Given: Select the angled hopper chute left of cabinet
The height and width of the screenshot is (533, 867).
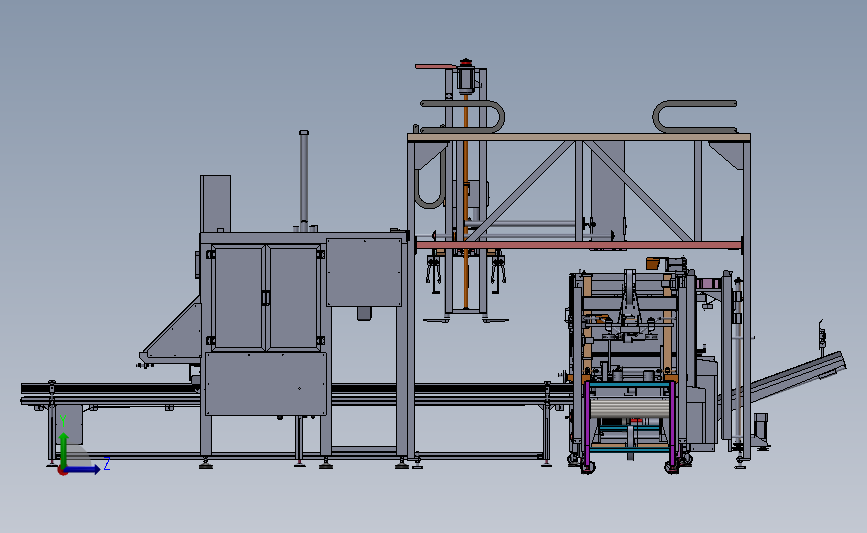Looking at the screenshot, I should click(x=174, y=335).
